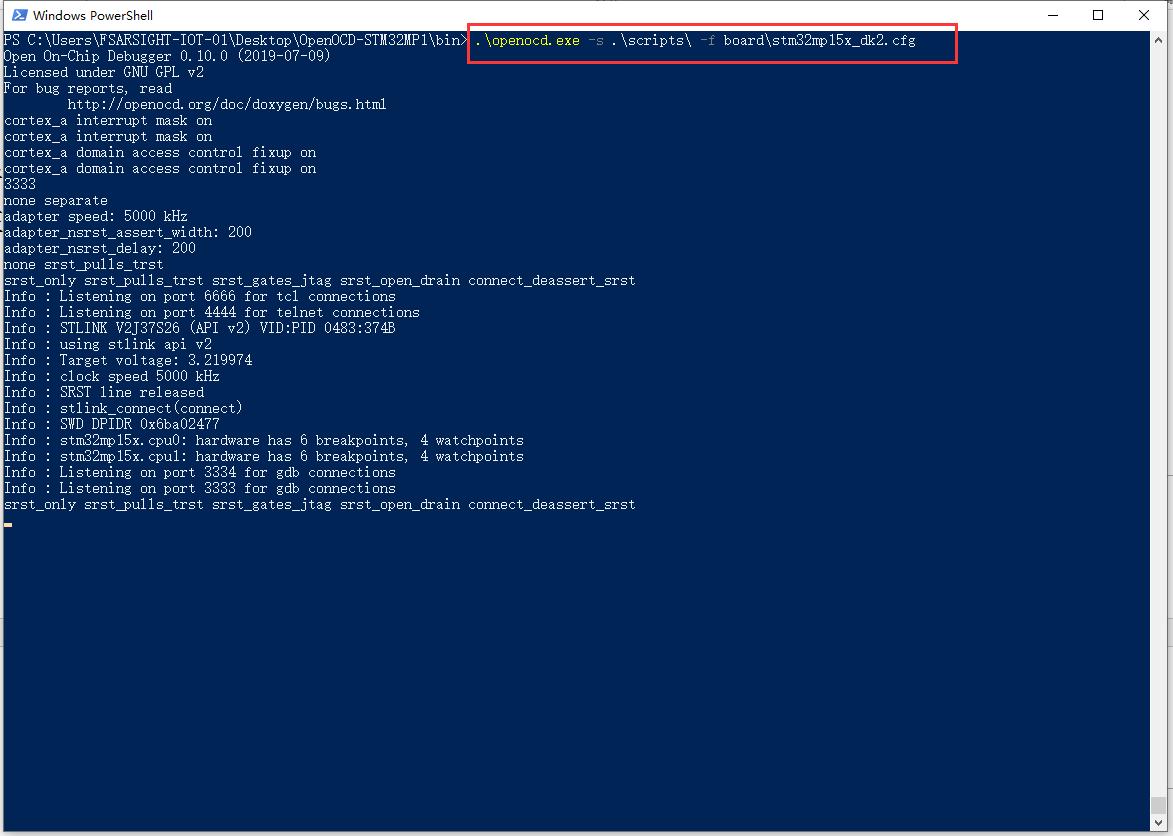Click the 'Listening on port 3333 for gdb' line
Screen dimensions: 1173x836
(x=200, y=488)
